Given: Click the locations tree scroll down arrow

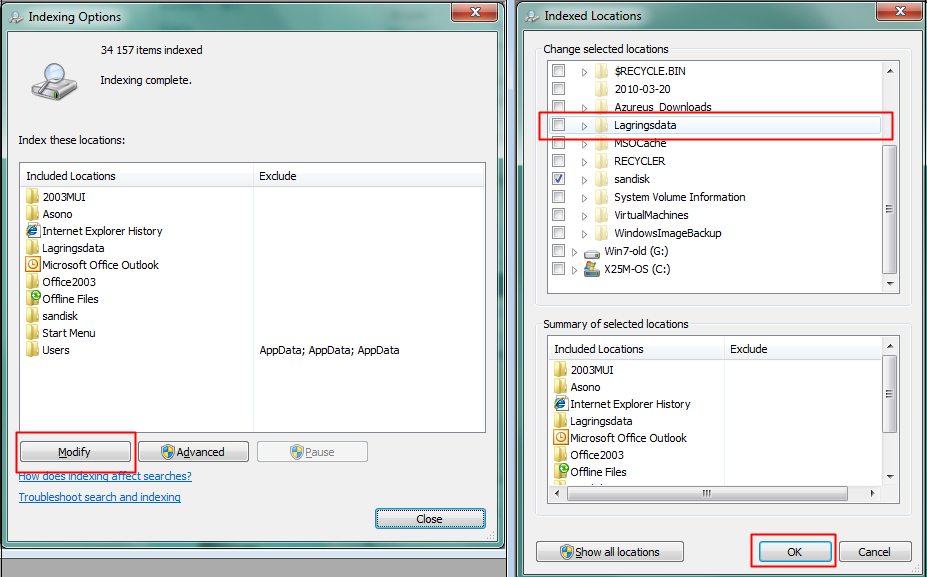Looking at the screenshot, I should click(x=890, y=284).
